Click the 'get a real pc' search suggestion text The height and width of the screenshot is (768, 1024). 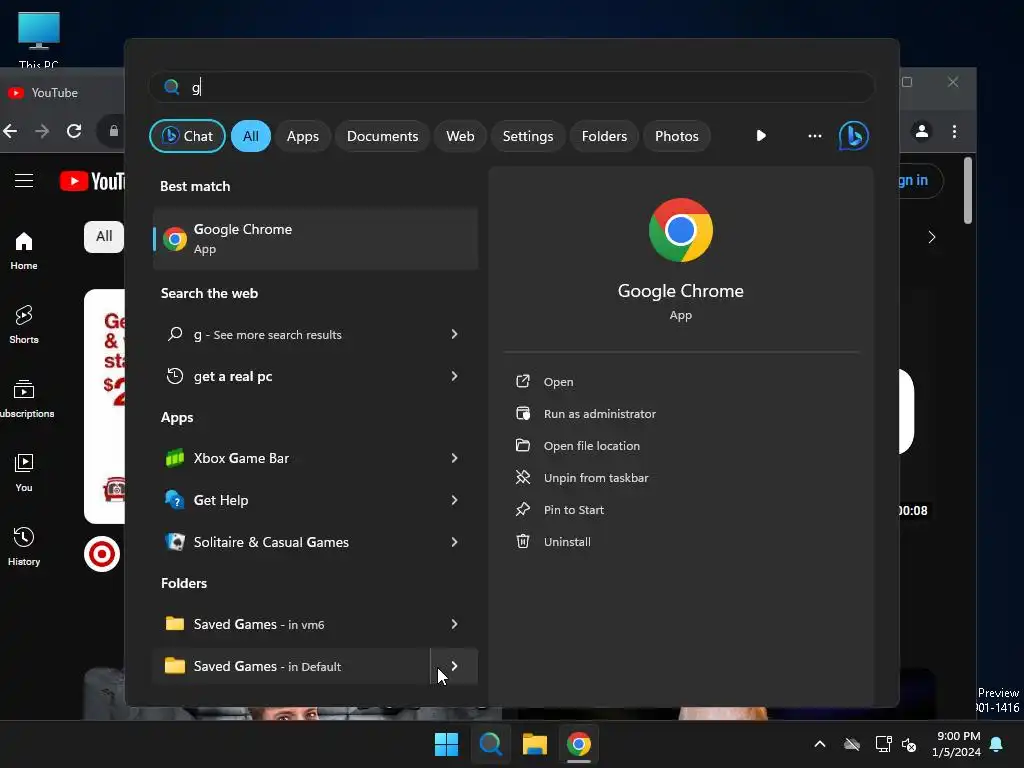click(x=233, y=376)
